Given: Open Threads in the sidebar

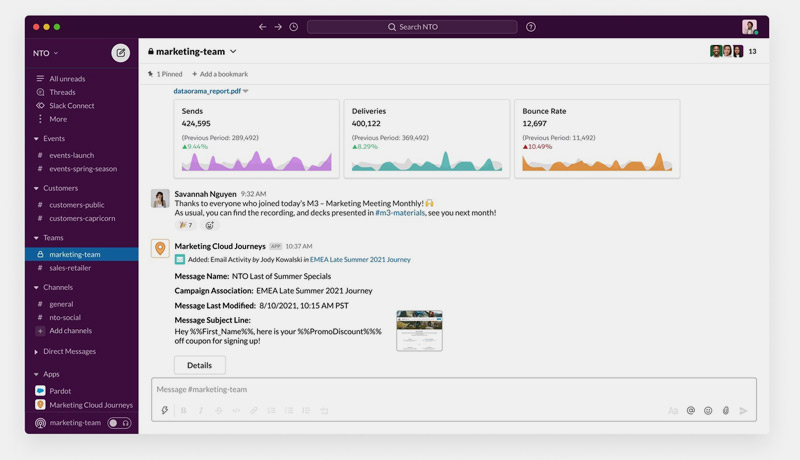Looking at the screenshot, I should pos(62,92).
